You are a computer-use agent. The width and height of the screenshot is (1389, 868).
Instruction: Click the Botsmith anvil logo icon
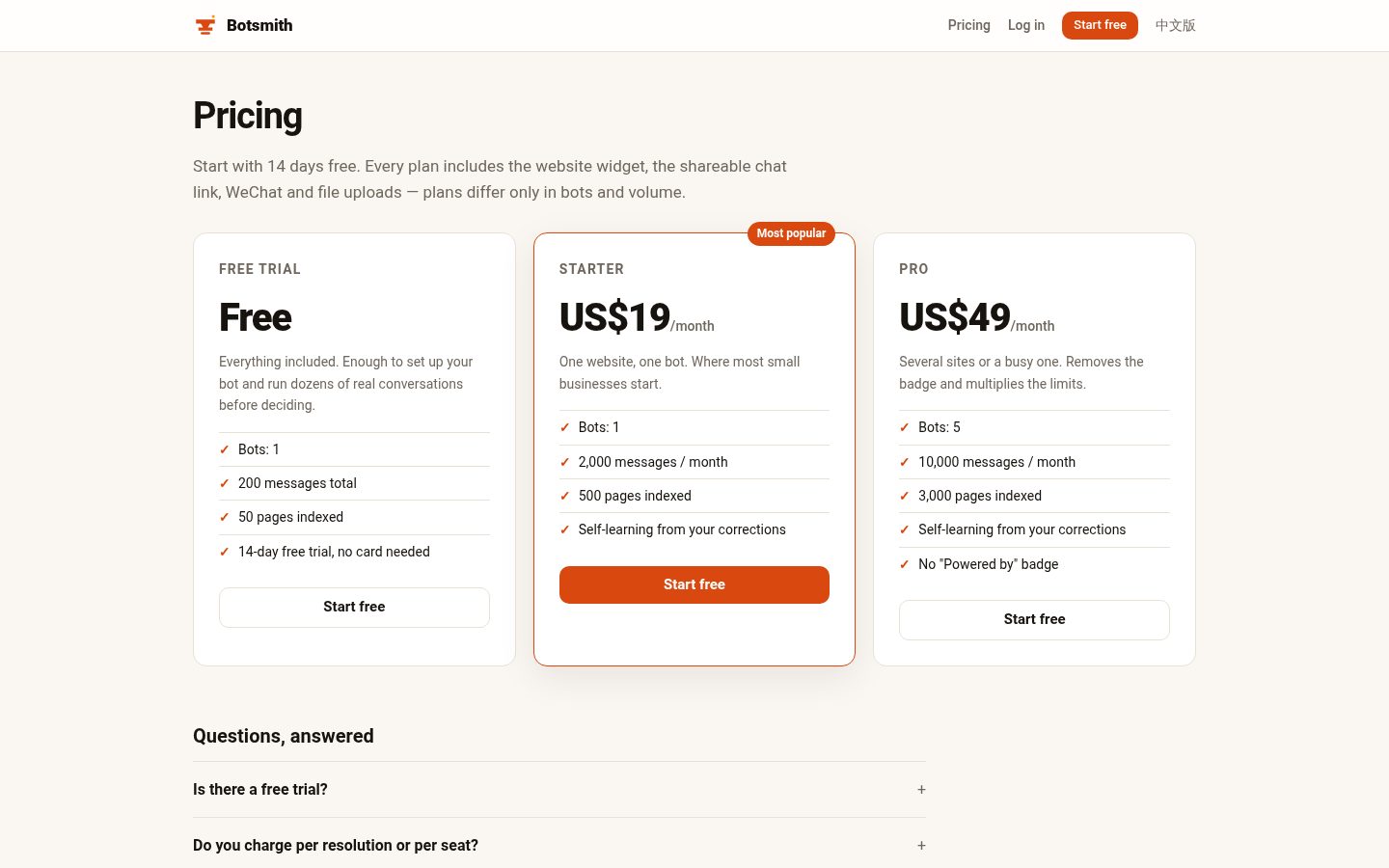(204, 25)
